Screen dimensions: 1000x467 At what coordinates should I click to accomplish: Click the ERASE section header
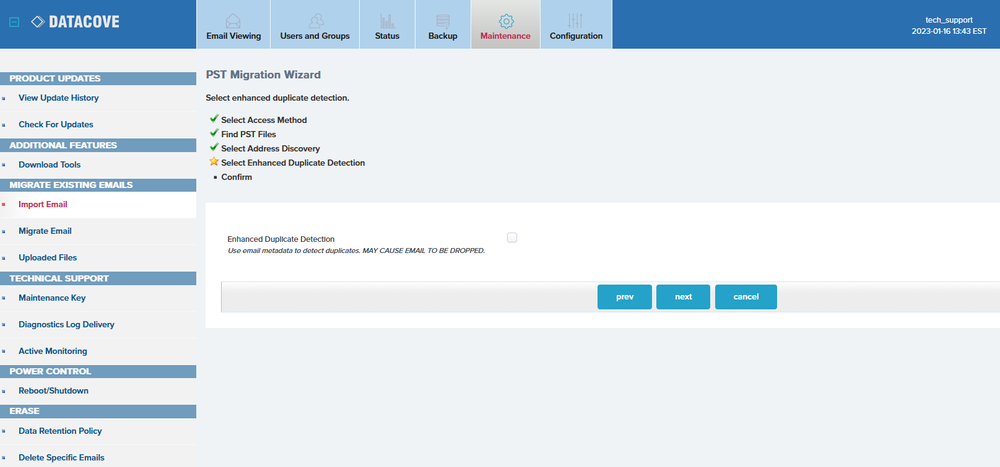[98, 411]
